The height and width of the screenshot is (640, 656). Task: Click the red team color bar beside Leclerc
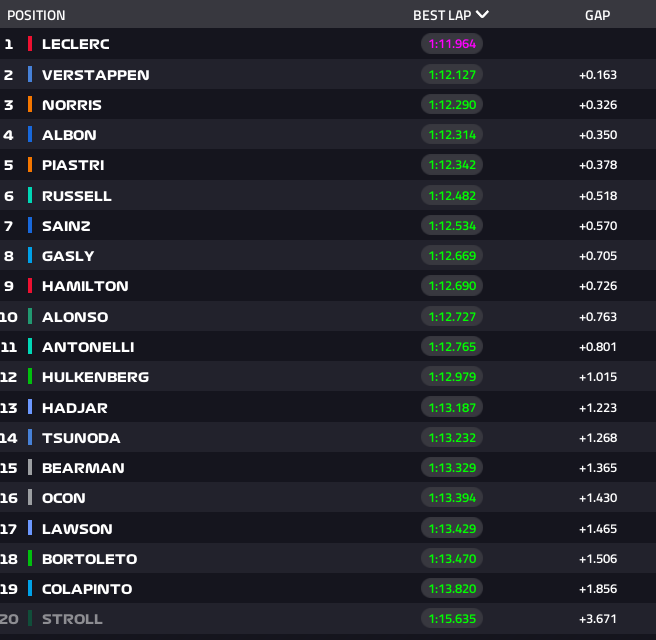[30, 44]
